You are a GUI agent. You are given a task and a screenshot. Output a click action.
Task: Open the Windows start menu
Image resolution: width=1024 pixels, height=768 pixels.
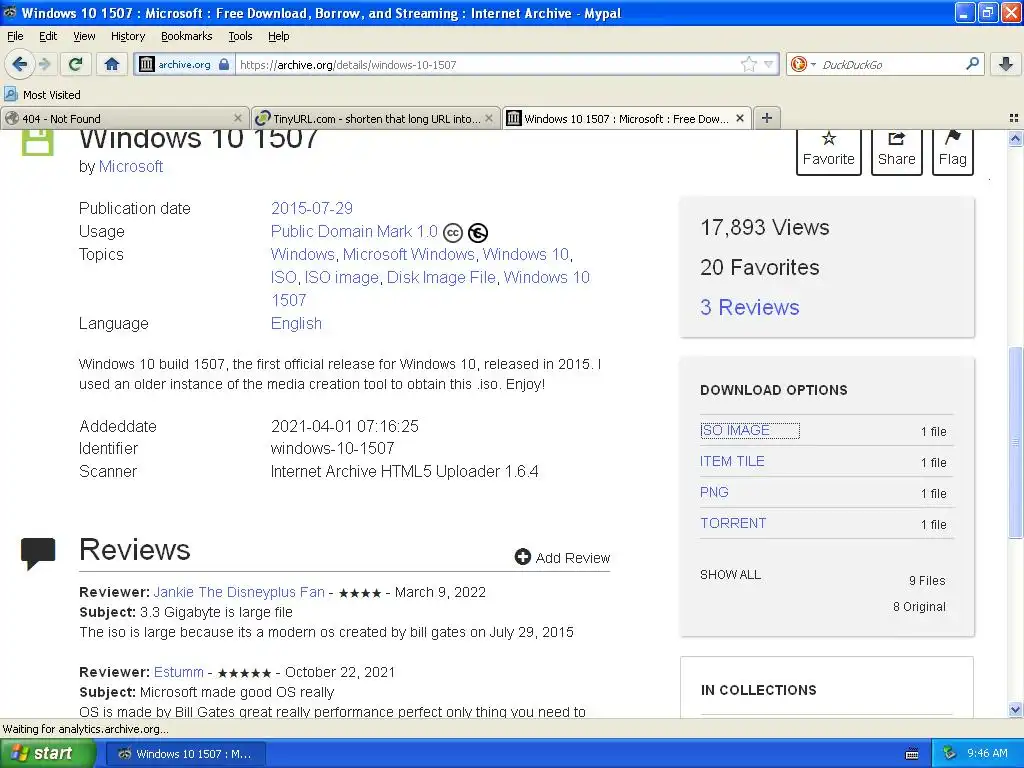(x=46, y=754)
